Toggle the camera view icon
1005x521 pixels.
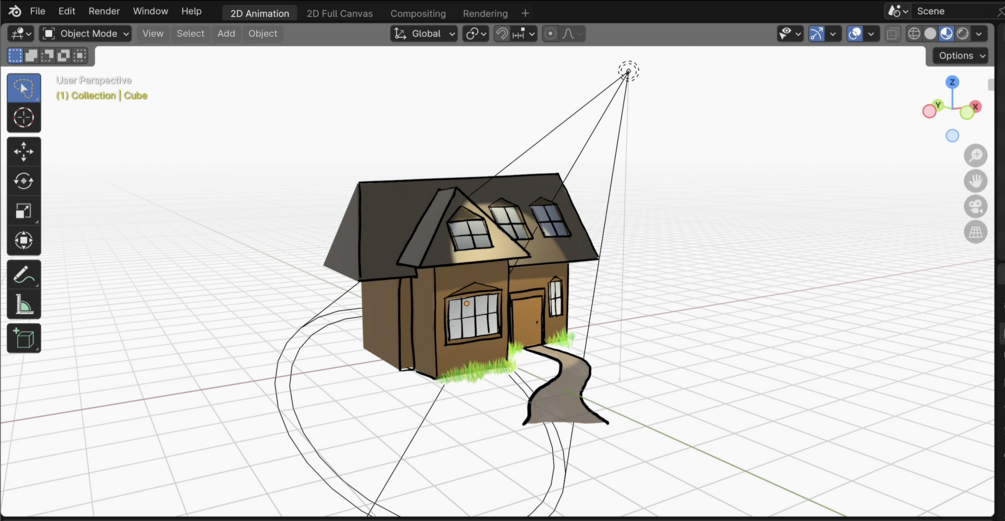[976, 206]
